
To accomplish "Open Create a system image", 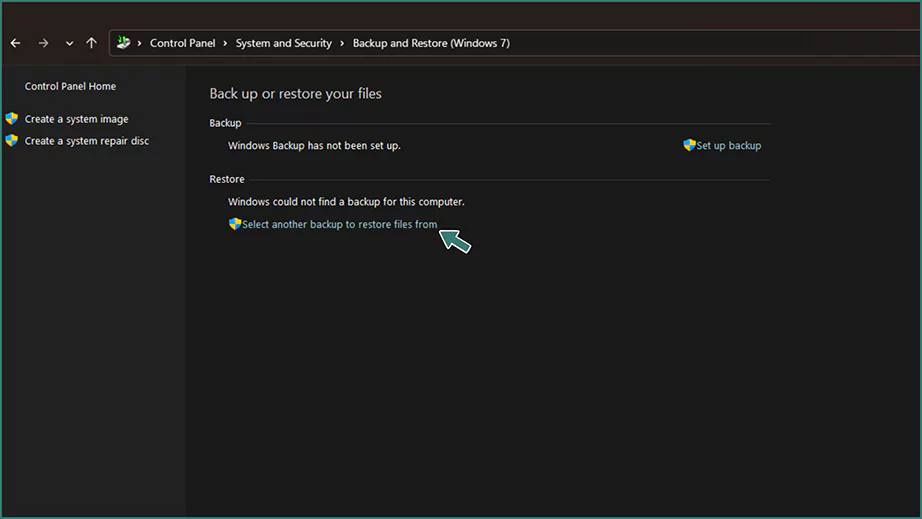I will (76, 119).
